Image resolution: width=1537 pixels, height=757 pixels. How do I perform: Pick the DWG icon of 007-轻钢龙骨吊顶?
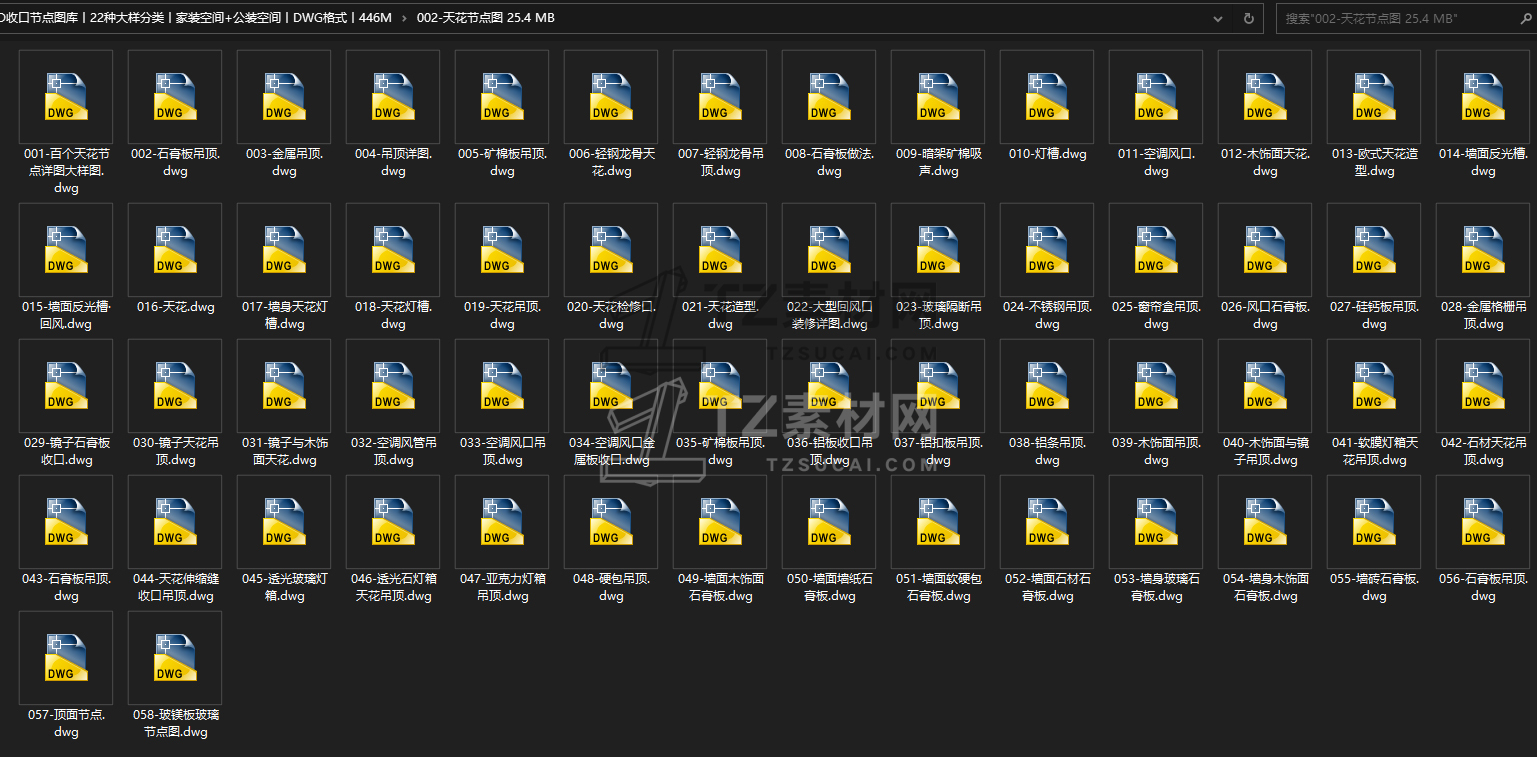coord(720,97)
